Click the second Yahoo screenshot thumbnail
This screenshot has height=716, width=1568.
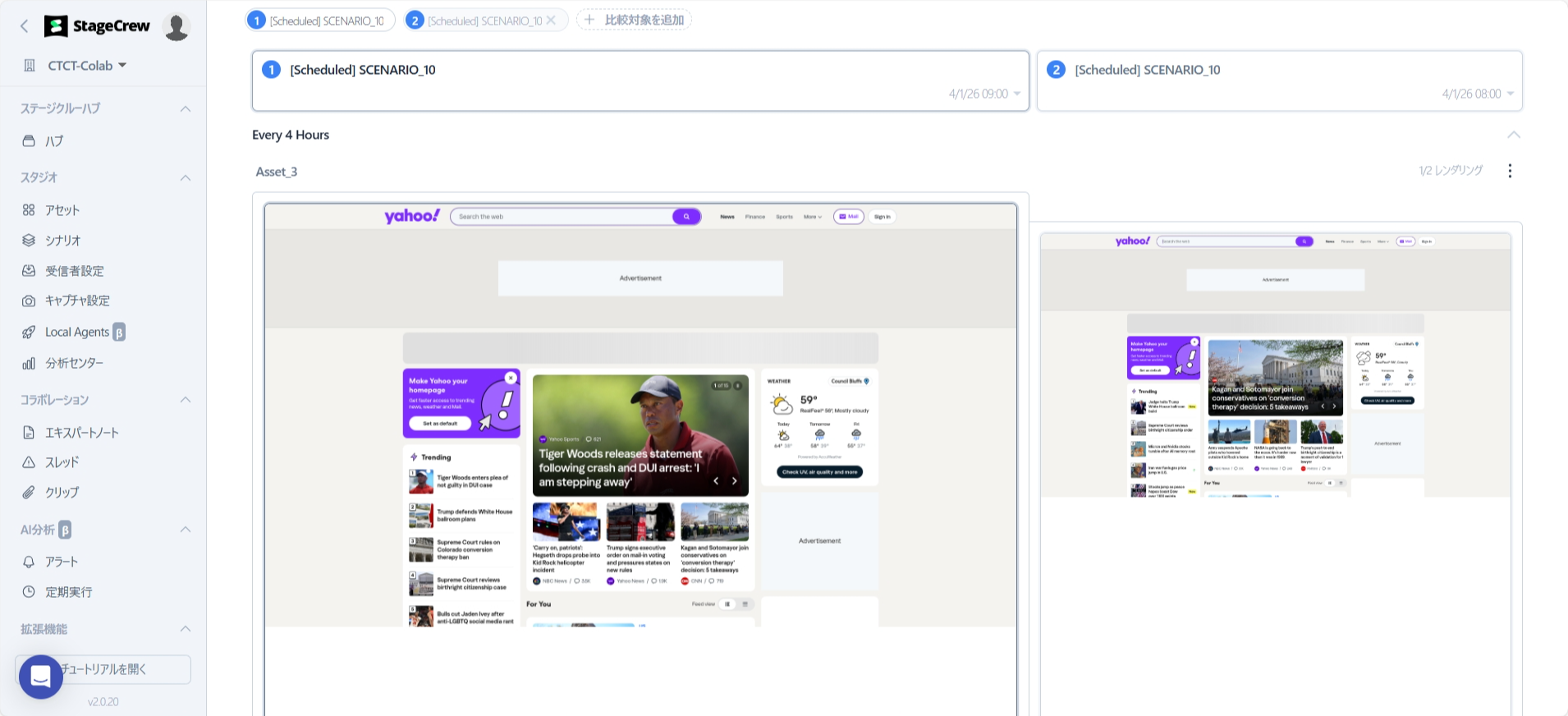click(1275, 365)
